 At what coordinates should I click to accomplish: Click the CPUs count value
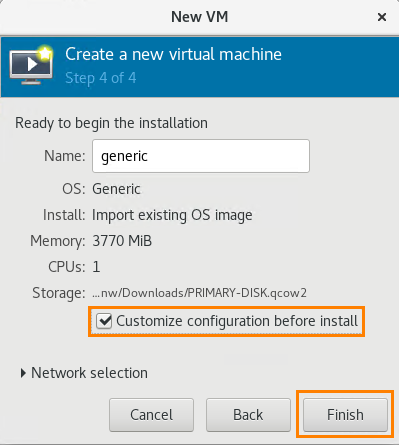[x=96, y=267]
